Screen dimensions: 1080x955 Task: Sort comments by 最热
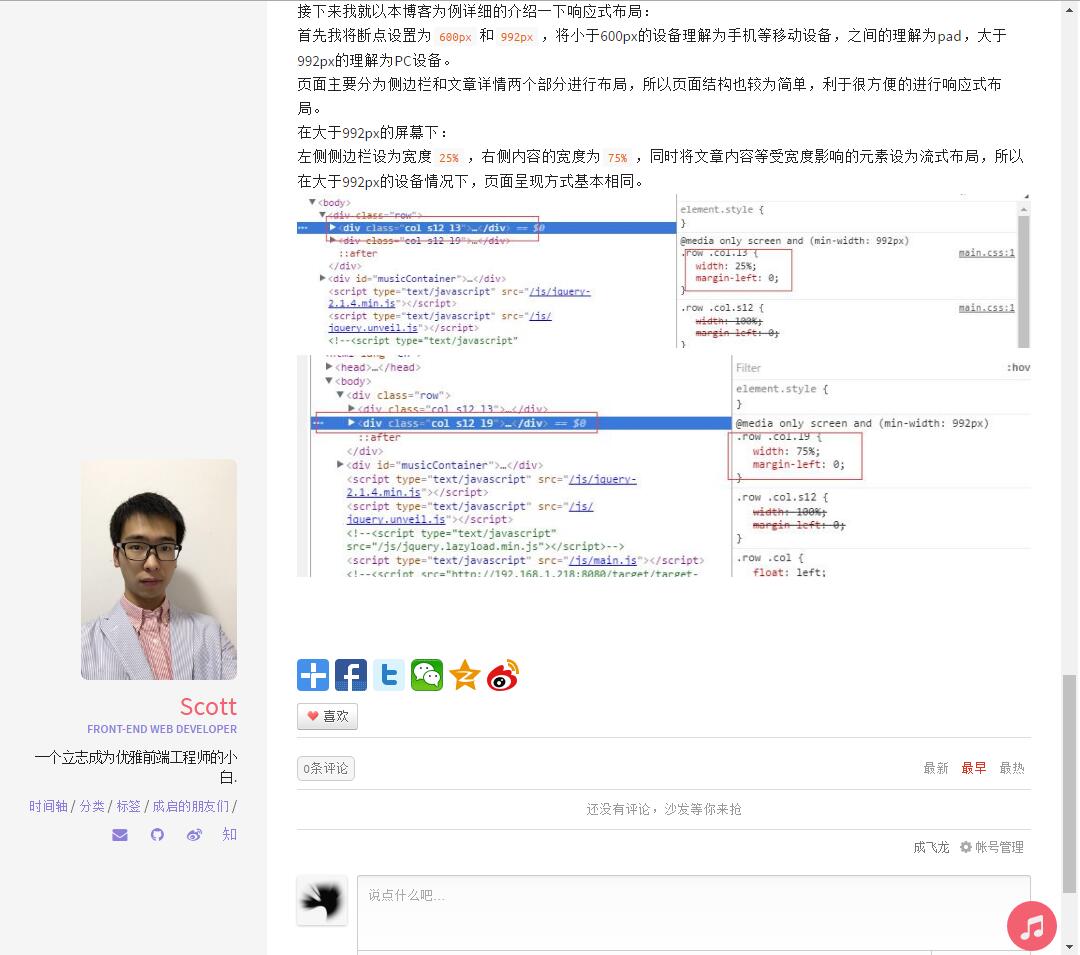pyautogui.click(x=1012, y=768)
